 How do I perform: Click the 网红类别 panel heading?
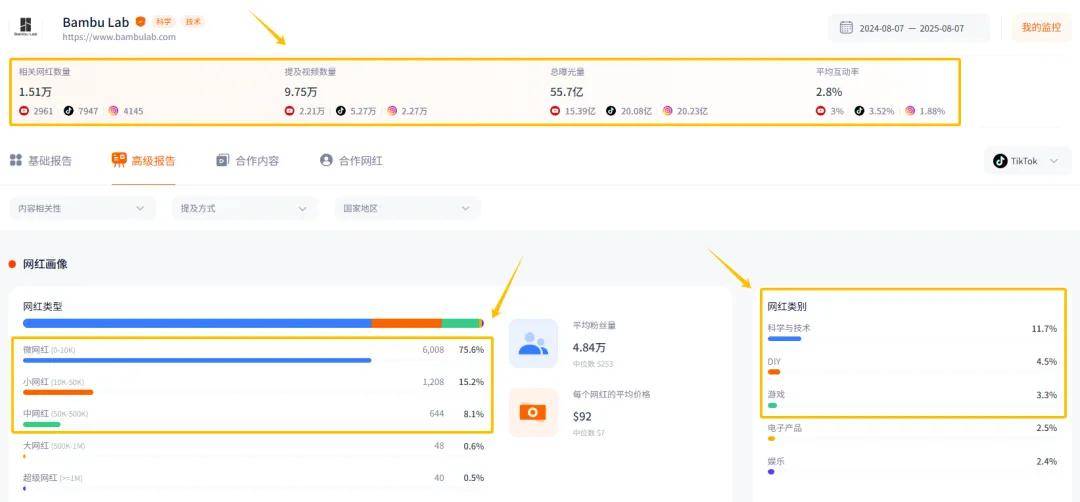787,306
